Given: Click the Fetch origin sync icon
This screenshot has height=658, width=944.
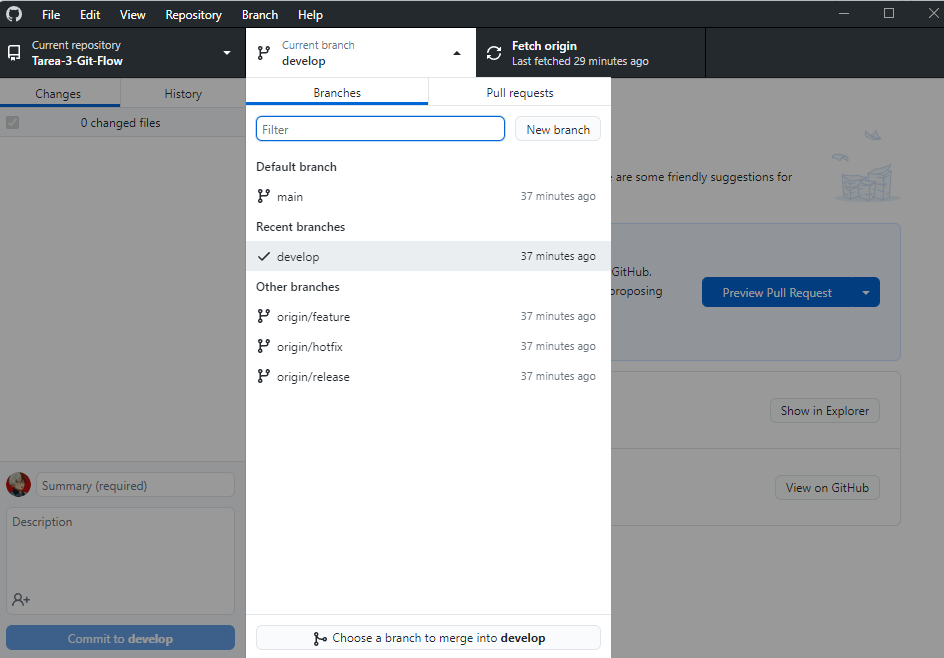Looking at the screenshot, I should pos(494,53).
